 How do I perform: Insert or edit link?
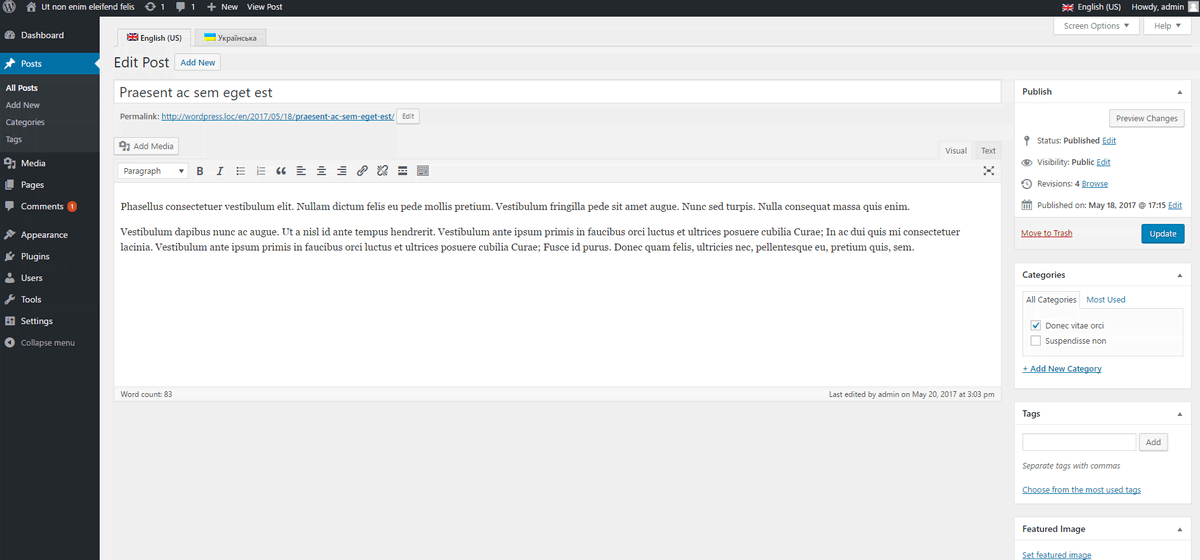pyautogui.click(x=362, y=171)
